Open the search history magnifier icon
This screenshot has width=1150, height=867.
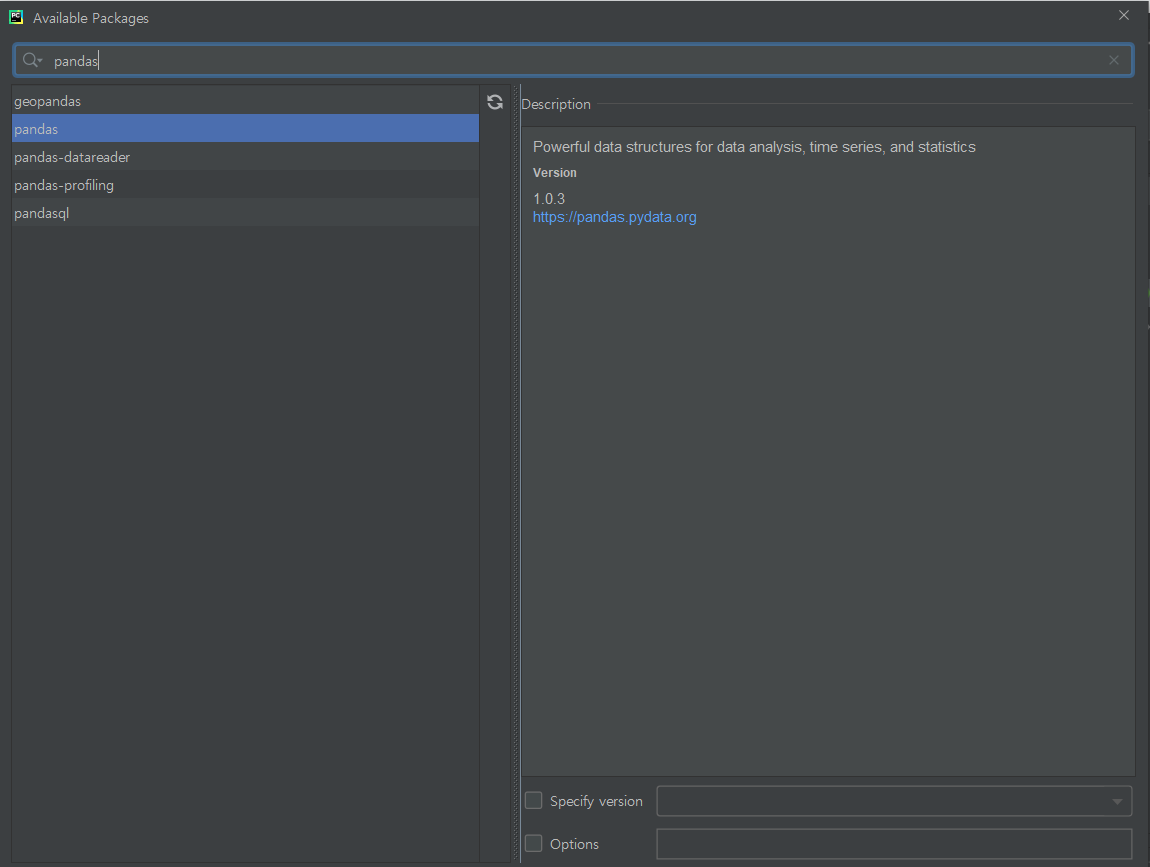[32, 60]
